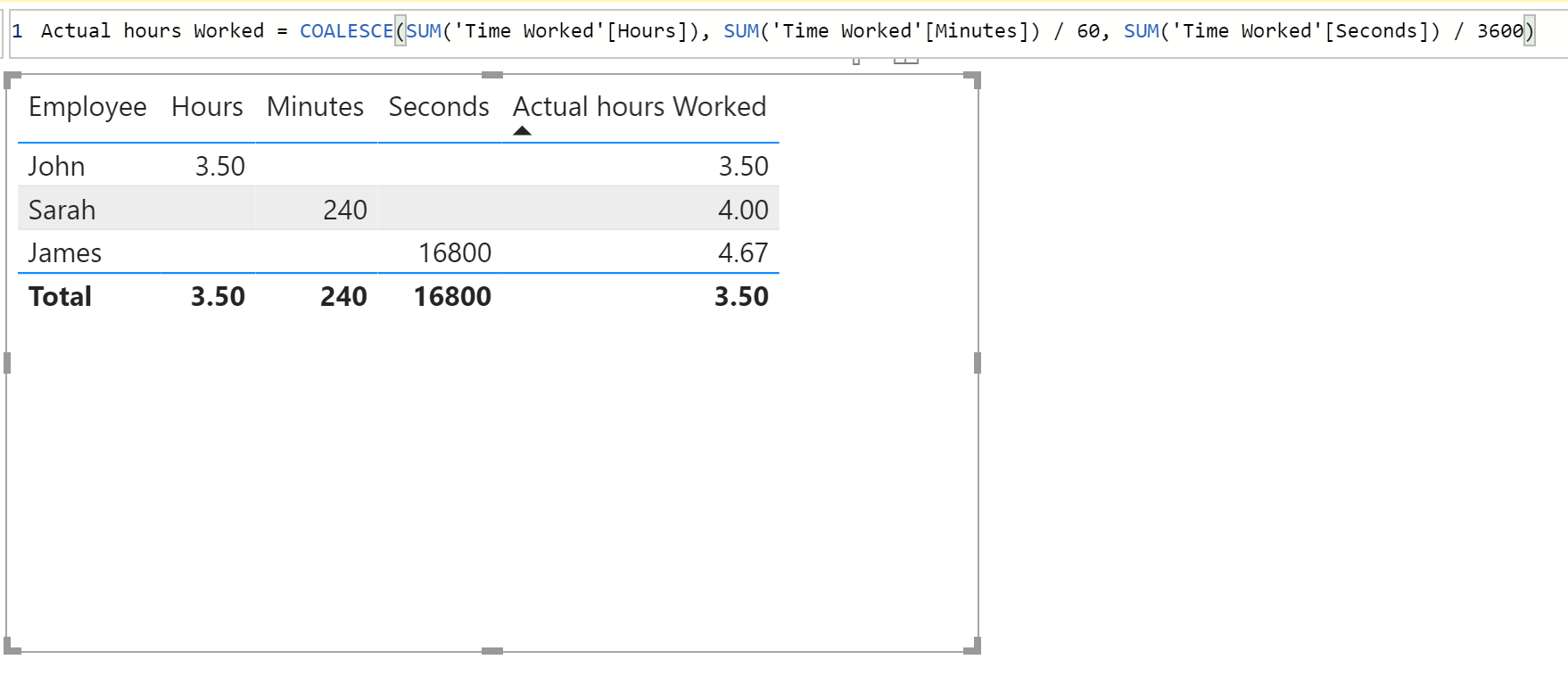Click line number 1 in formula bar
1568x676 pixels.
pyautogui.click(x=17, y=31)
